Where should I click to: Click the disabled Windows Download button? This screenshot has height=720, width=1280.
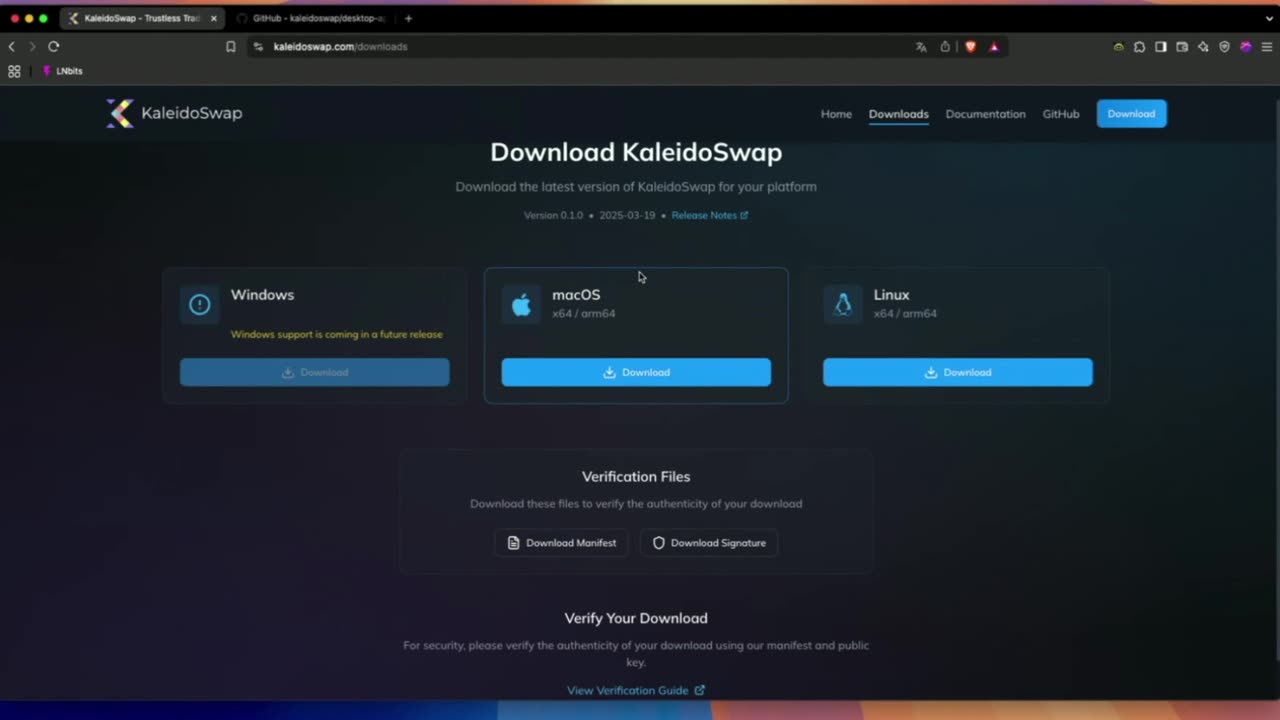coord(314,372)
